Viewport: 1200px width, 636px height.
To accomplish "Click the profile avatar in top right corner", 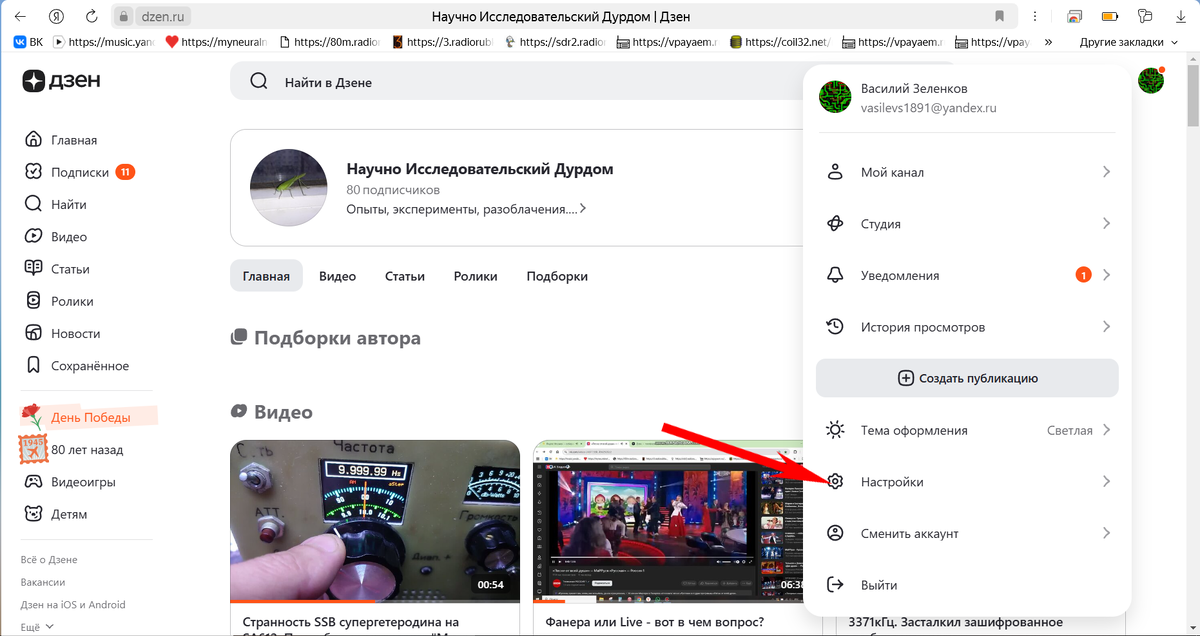I will click(1151, 81).
